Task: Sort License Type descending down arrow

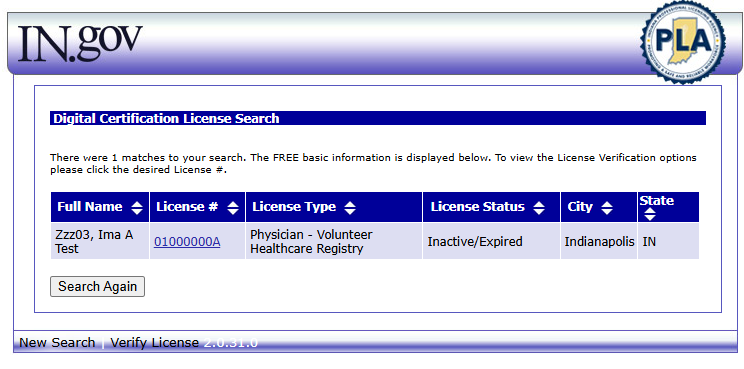Action: 350,212
